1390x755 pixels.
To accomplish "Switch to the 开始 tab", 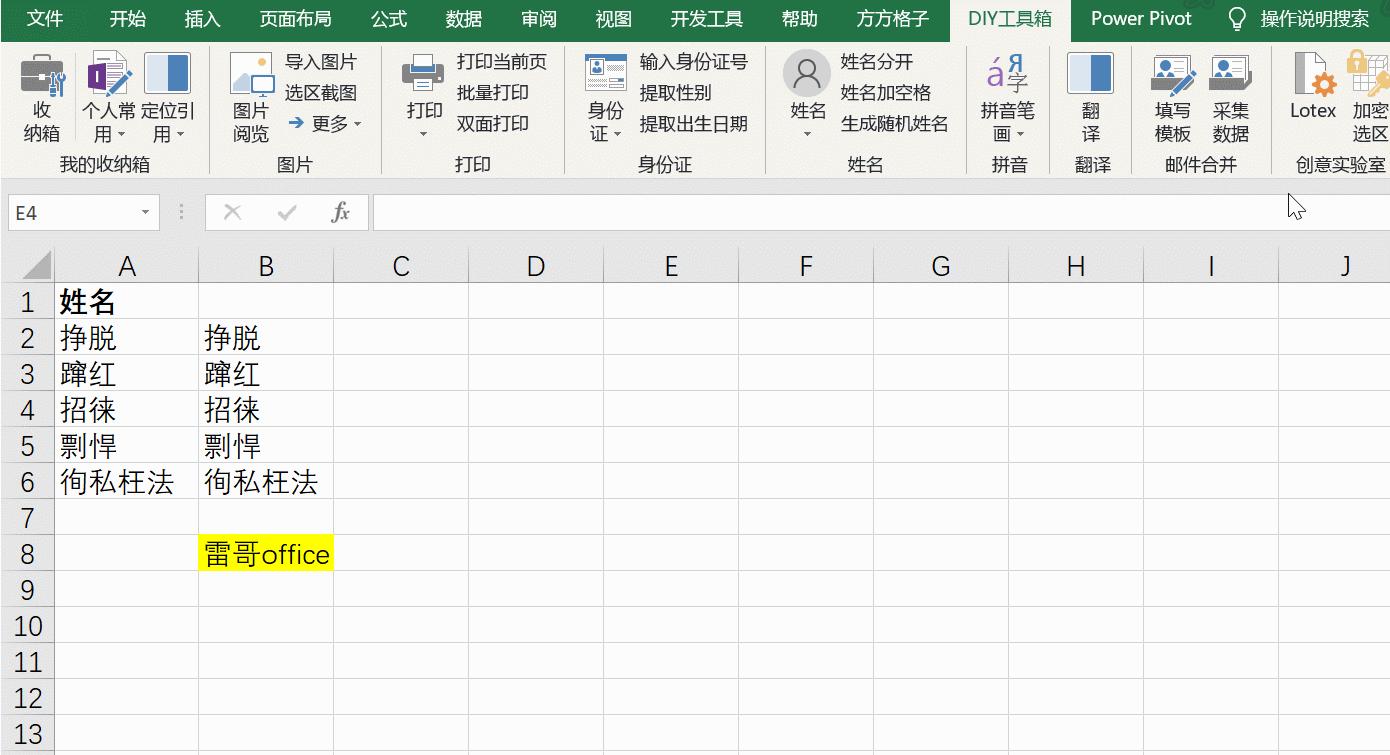I will pyautogui.click(x=127, y=19).
